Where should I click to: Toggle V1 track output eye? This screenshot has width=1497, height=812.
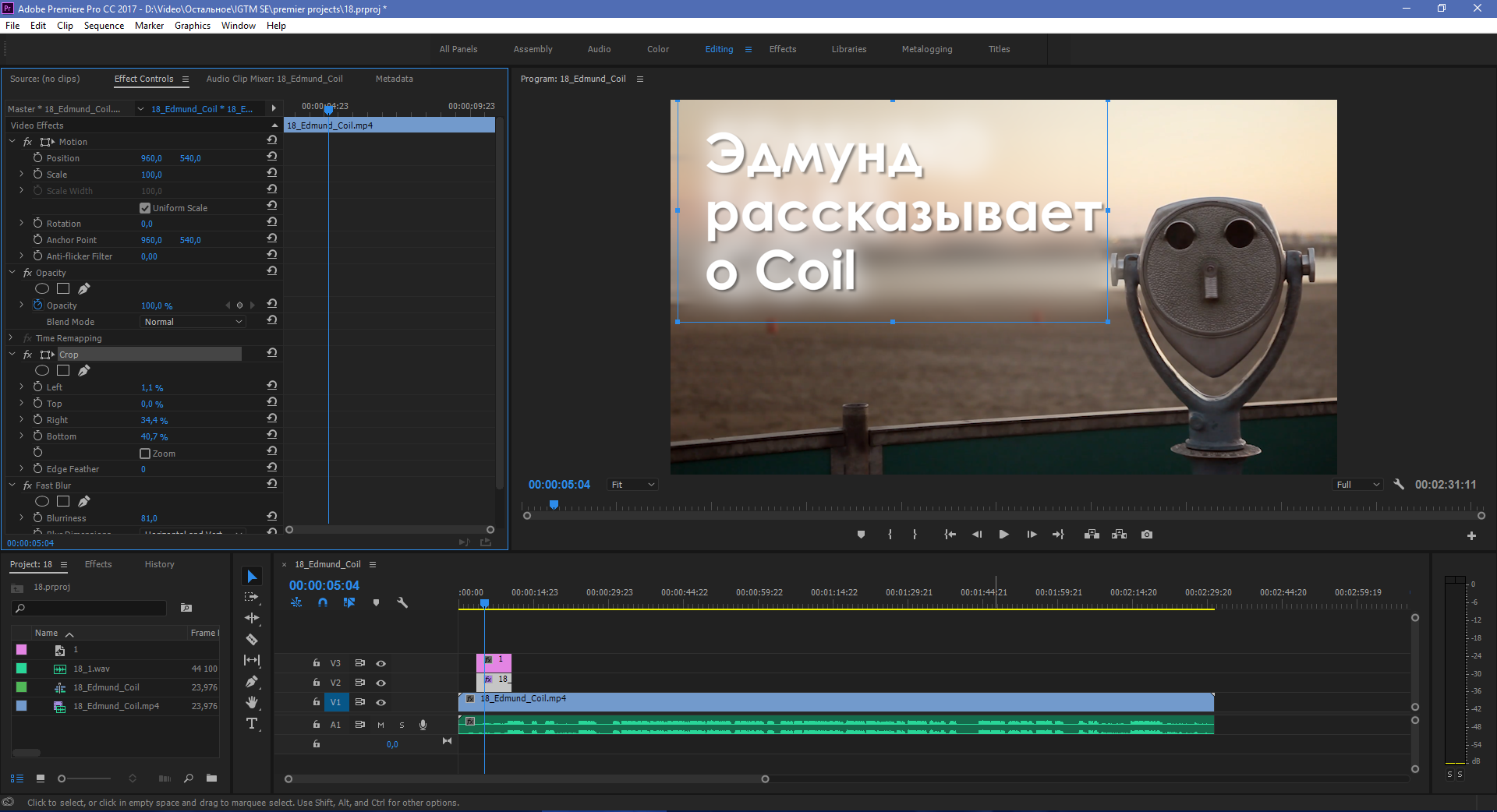[381, 703]
